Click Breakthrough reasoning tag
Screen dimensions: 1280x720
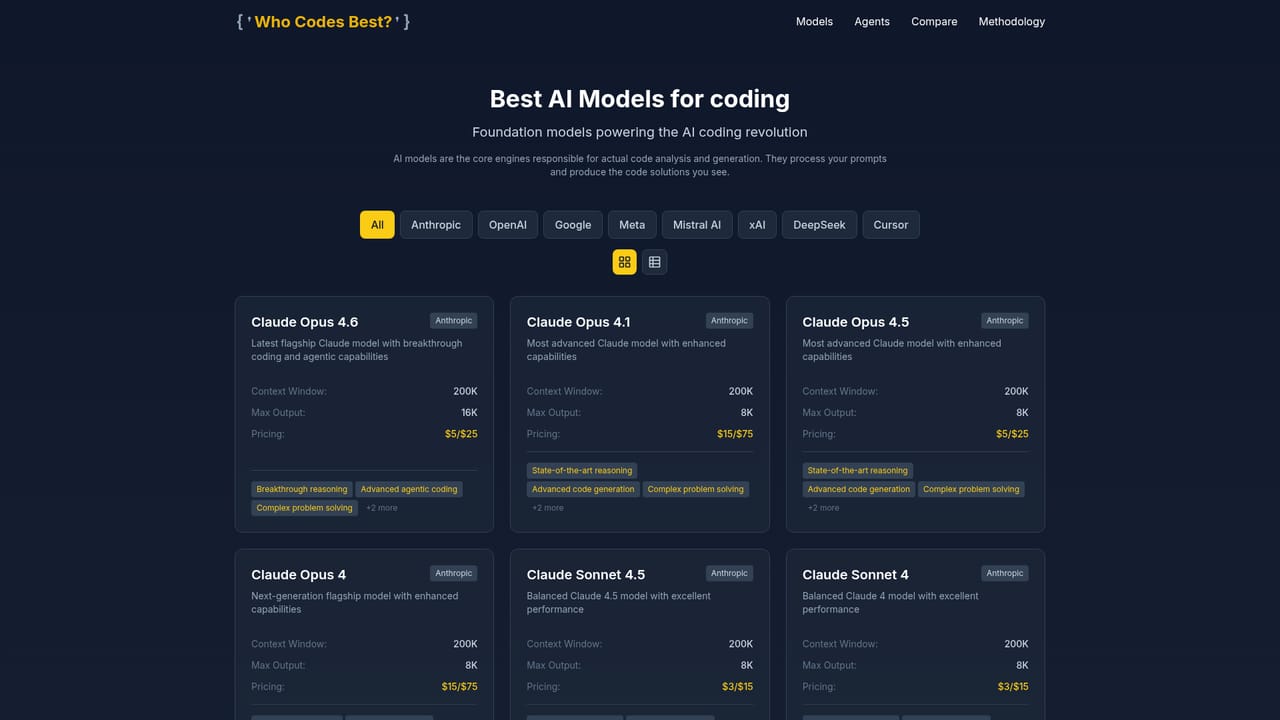[x=302, y=490]
